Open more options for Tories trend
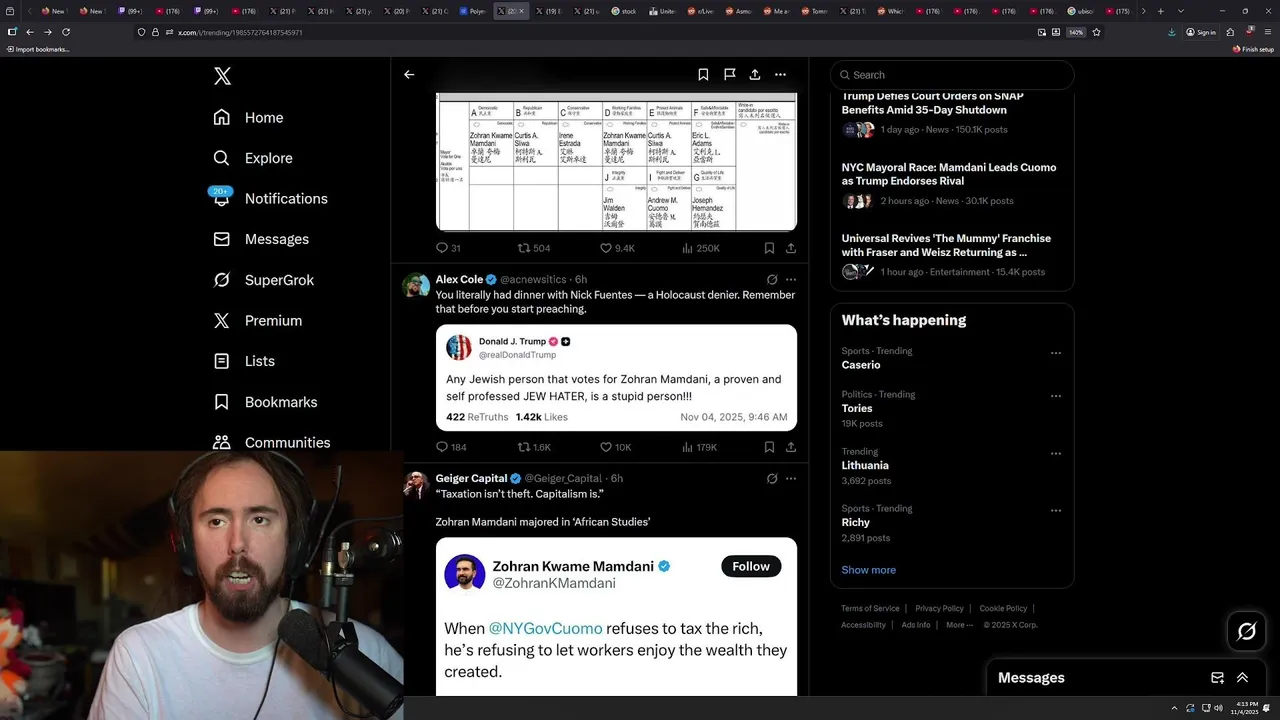 point(1055,396)
